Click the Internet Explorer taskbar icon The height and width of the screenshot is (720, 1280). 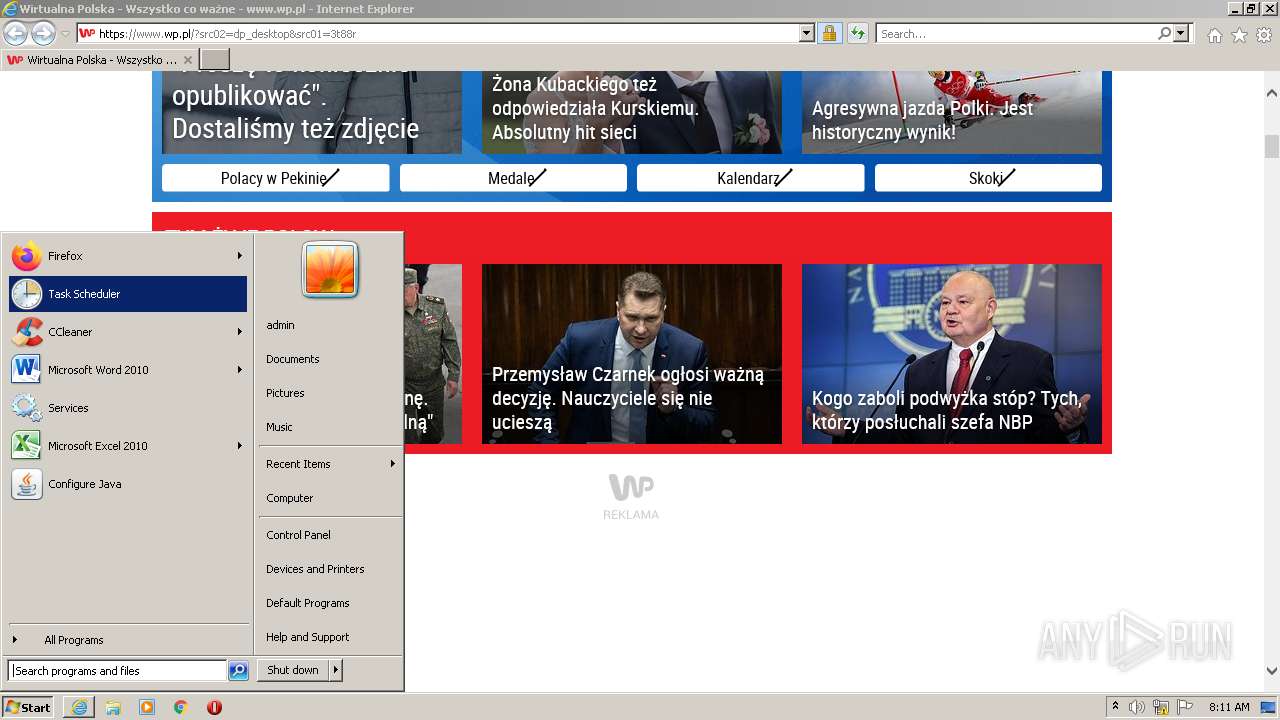[x=79, y=707]
